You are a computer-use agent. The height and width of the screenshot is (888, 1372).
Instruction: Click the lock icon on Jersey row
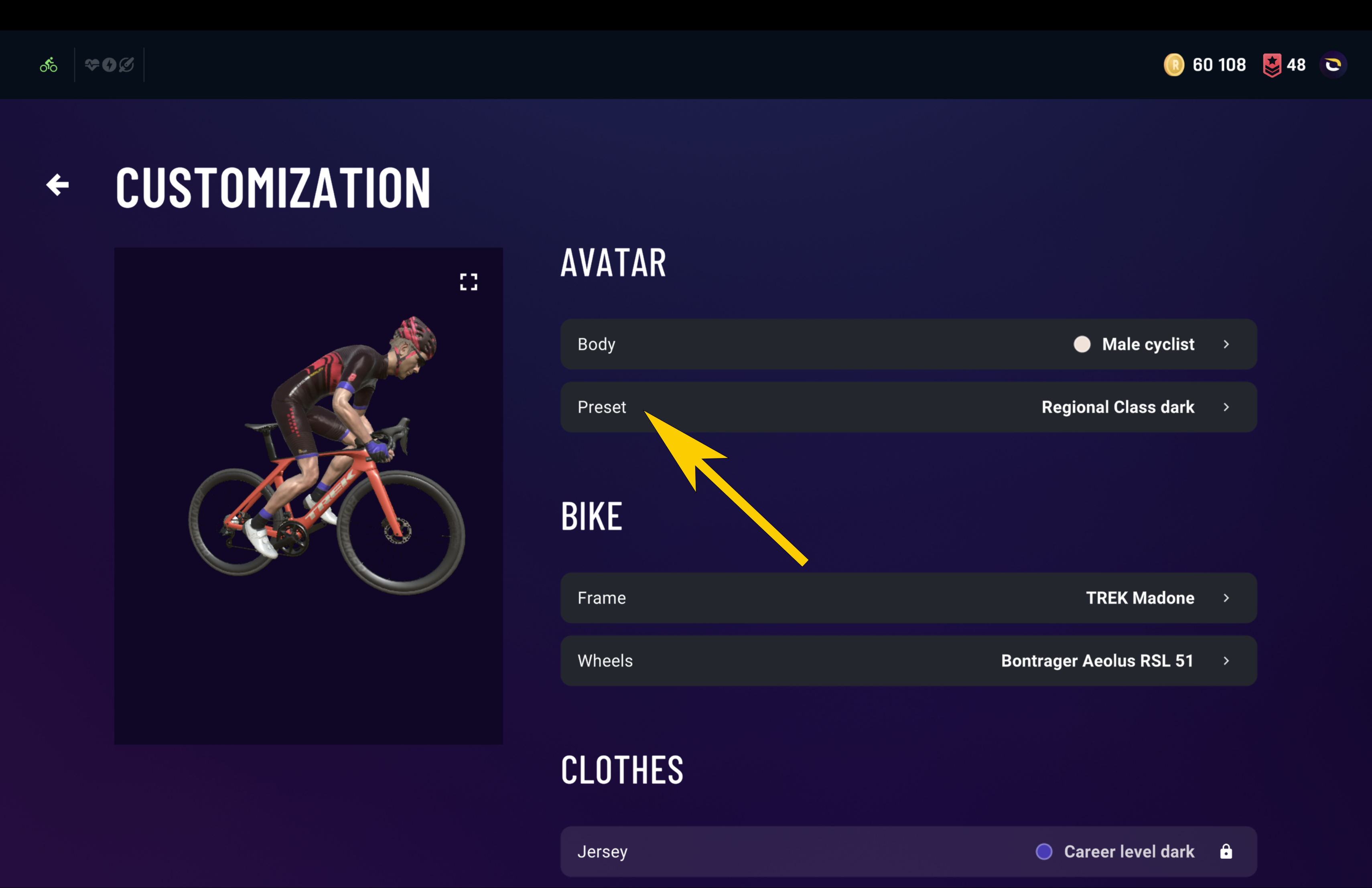pyautogui.click(x=1226, y=851)
